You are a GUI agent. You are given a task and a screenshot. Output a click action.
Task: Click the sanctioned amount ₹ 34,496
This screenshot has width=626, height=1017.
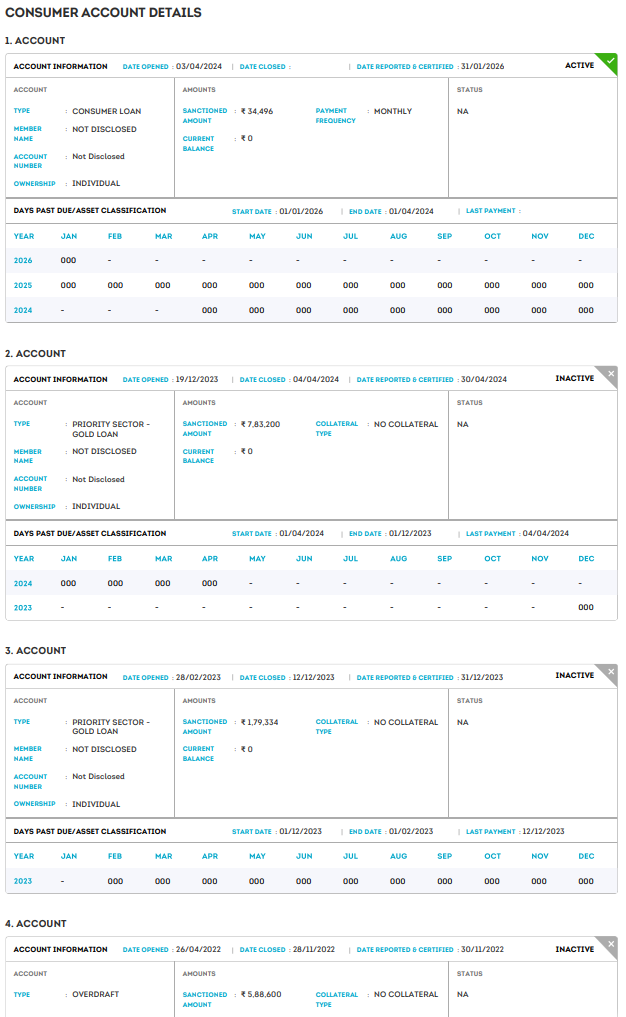tap(257, 111)
